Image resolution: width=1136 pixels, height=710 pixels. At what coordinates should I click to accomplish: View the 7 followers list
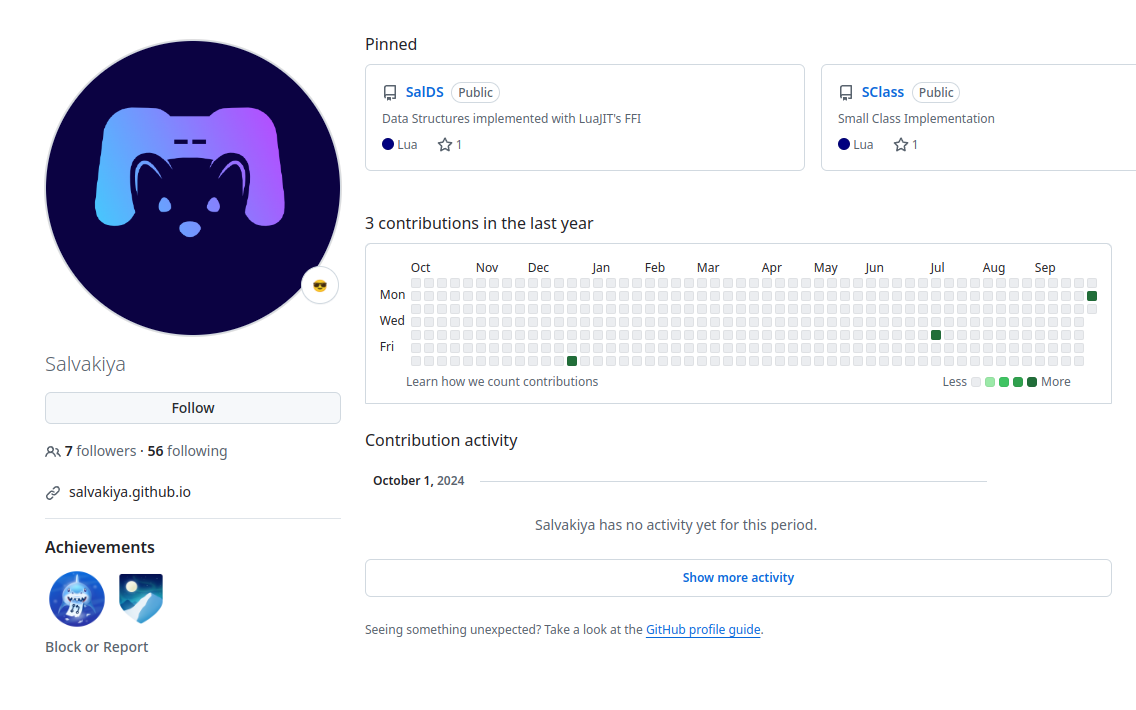pyautogui.click(x=100, y=451)
